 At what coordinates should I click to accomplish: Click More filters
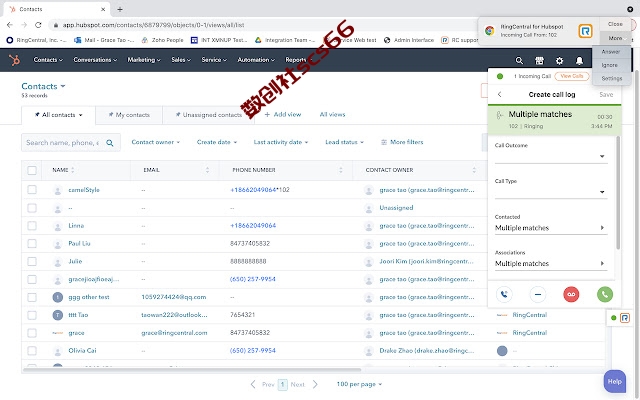click(402, 142)
